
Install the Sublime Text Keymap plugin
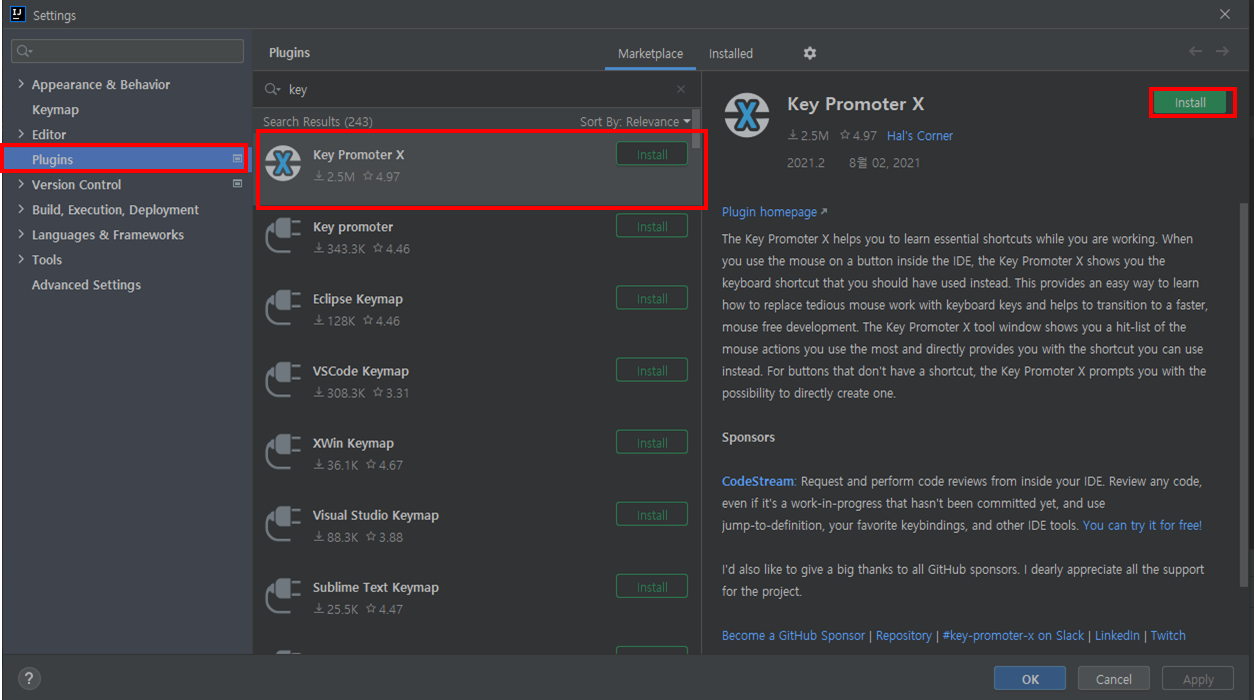point(652,587)
